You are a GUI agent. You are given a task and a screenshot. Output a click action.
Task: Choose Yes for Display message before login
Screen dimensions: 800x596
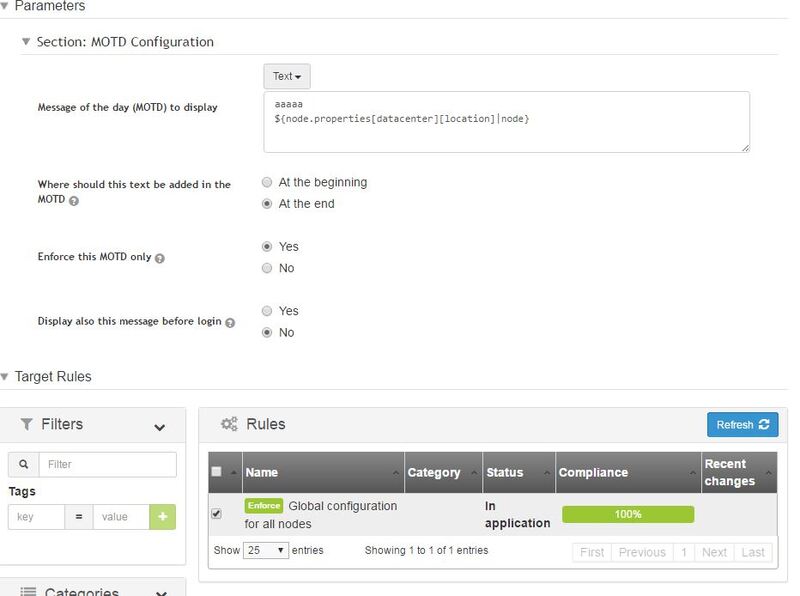(267, 311)
